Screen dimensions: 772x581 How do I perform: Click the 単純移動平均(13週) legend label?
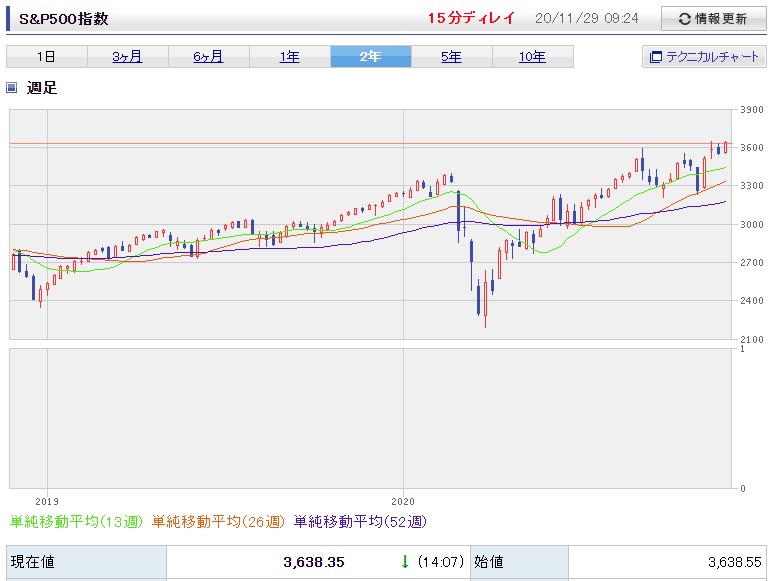coord(76,521)
